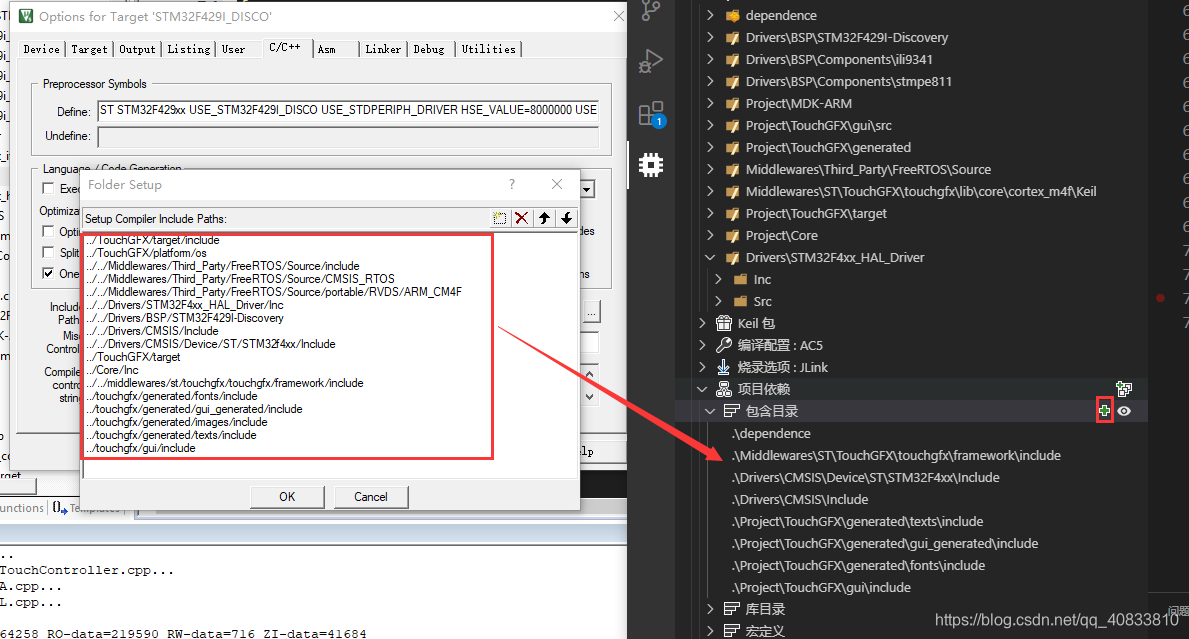Click the dependence folder icon
Screen dimensions: 1189x639
[733, 15]
